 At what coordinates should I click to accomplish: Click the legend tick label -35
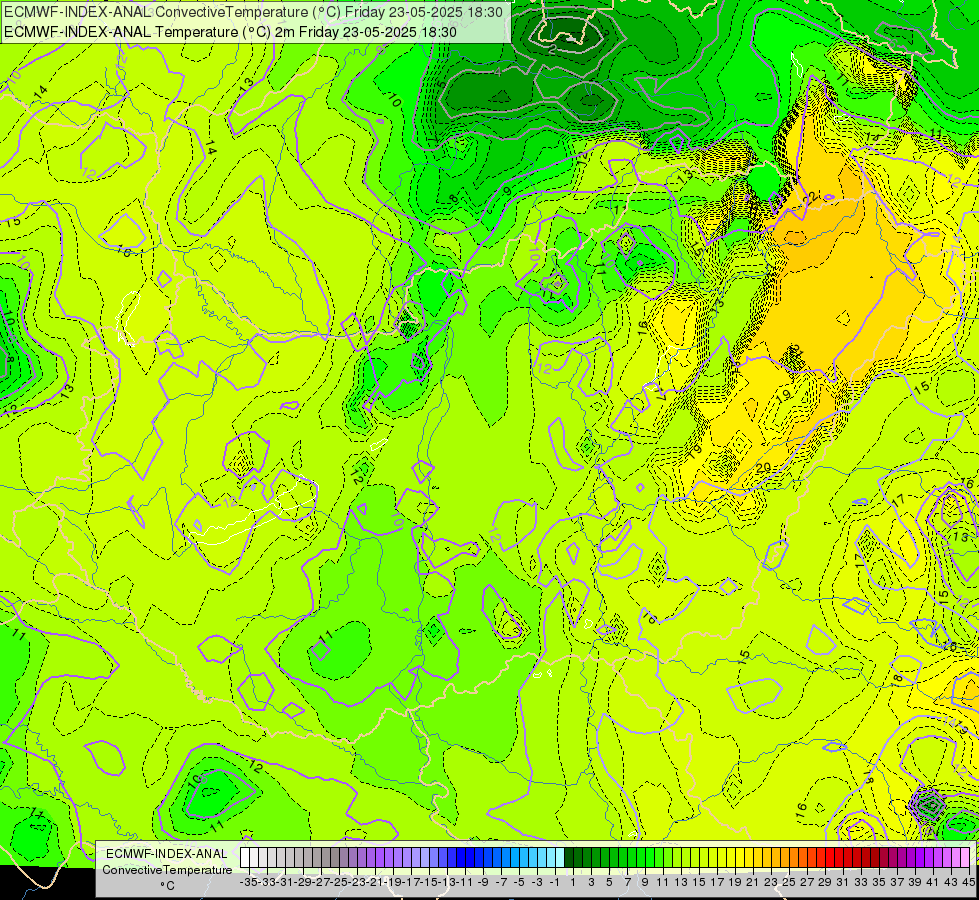[x=249, y=883]
